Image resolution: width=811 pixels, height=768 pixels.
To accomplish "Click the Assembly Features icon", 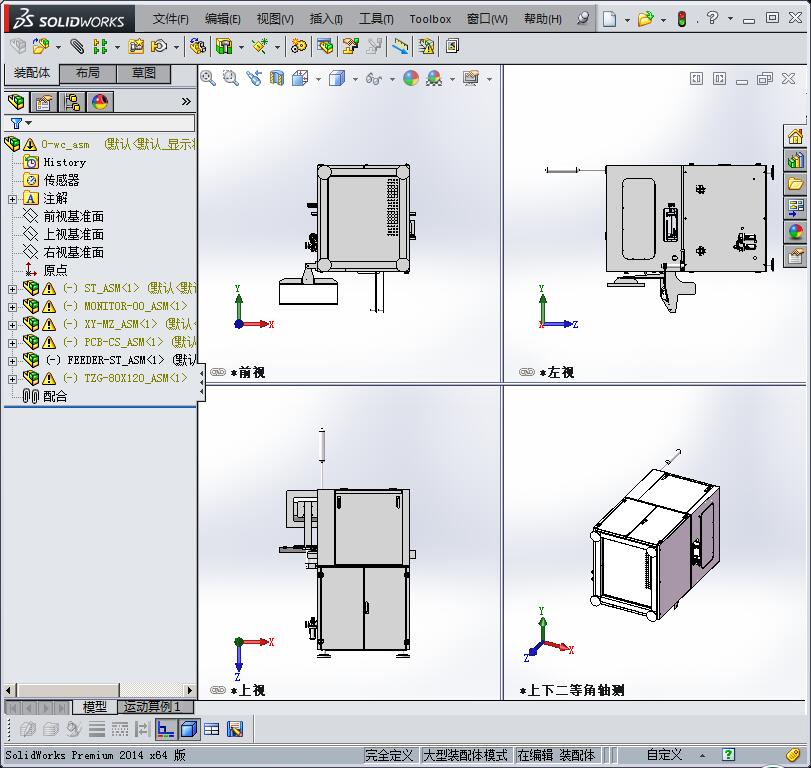I will coord(224,47).
